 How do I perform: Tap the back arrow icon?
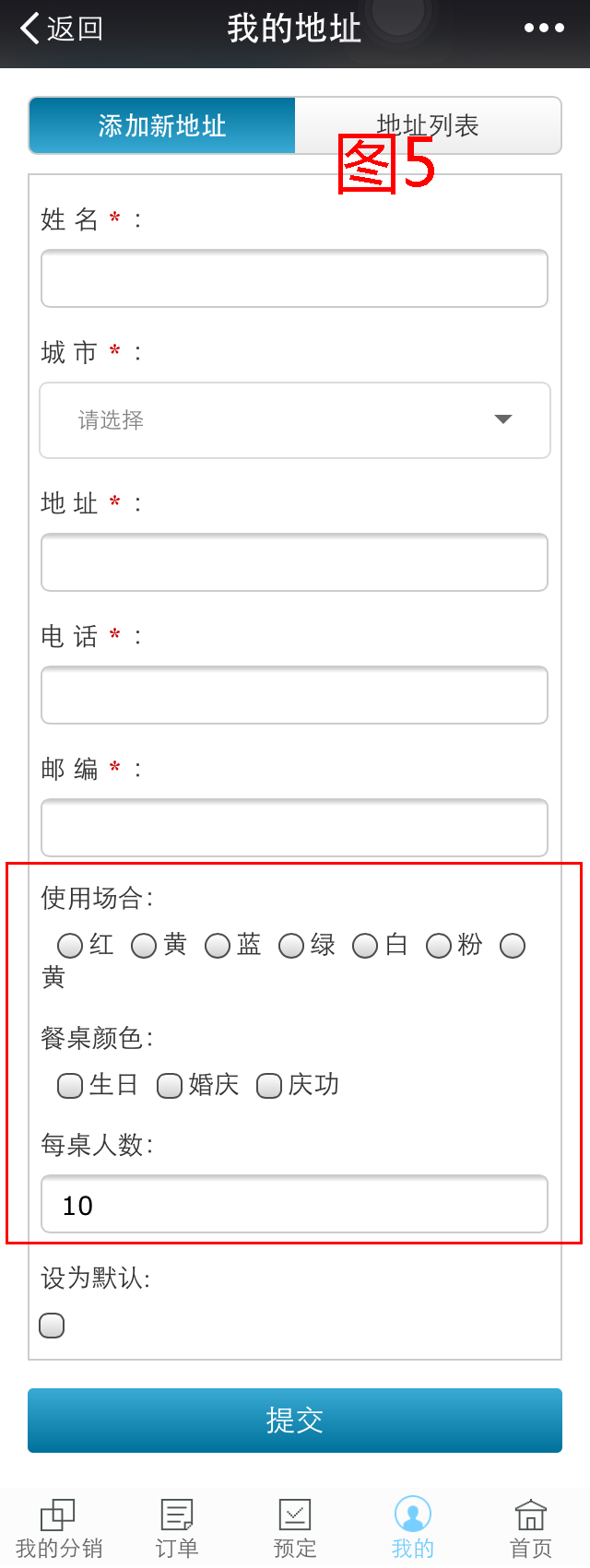pyautogui.click(x=29, y=29)
